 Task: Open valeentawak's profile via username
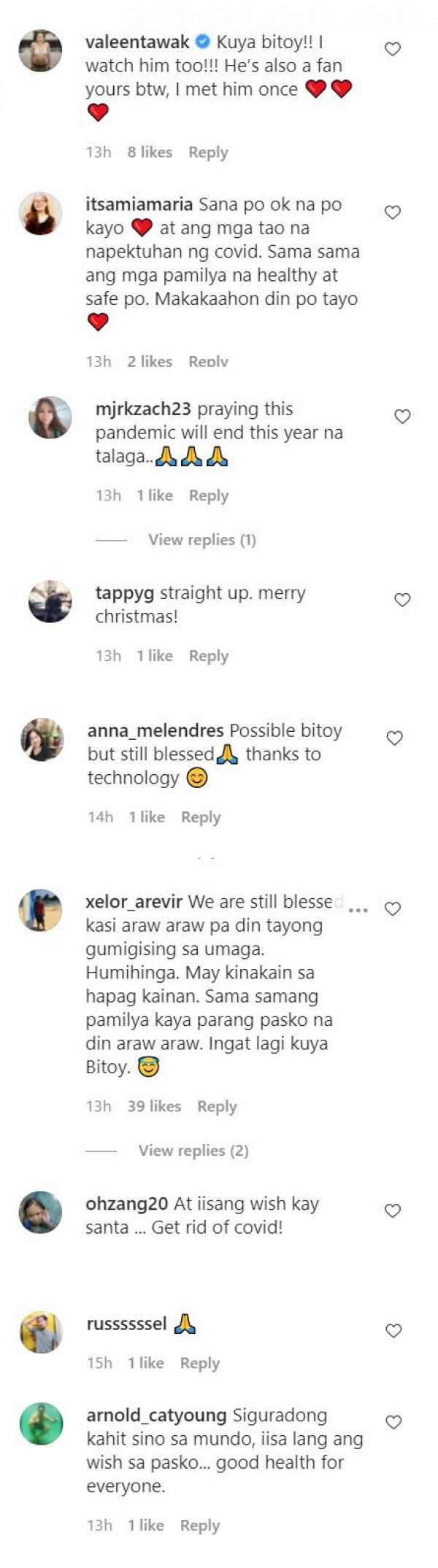coord(137,42)
